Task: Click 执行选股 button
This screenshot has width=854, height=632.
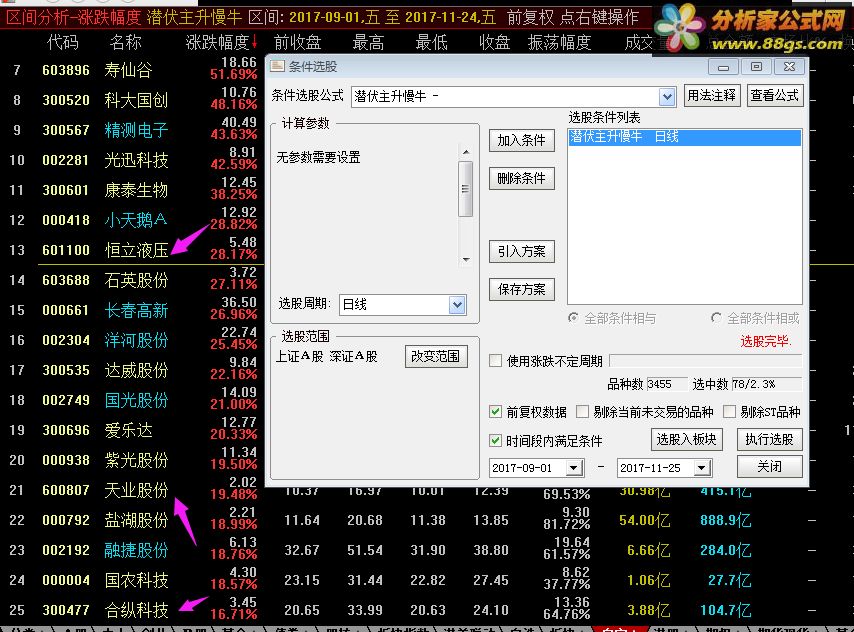Action: [769, 439]
